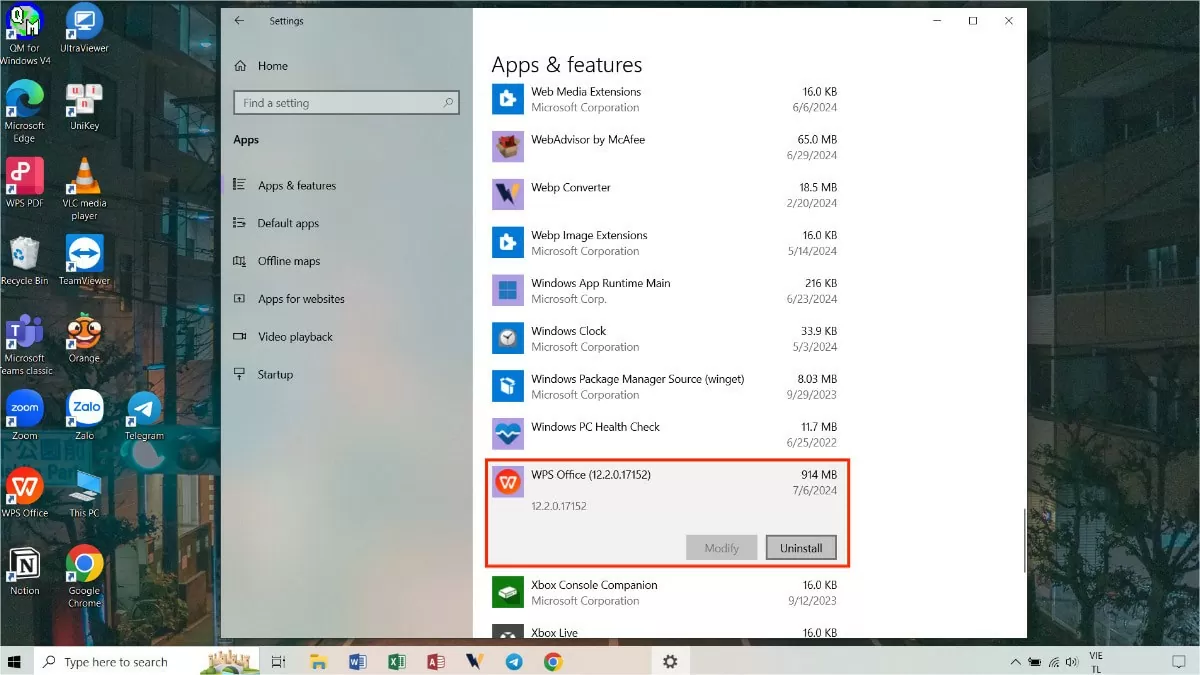1200x675 pixels.
Task: Launch Microsoft Word from the taskbar
Action: 358,661
